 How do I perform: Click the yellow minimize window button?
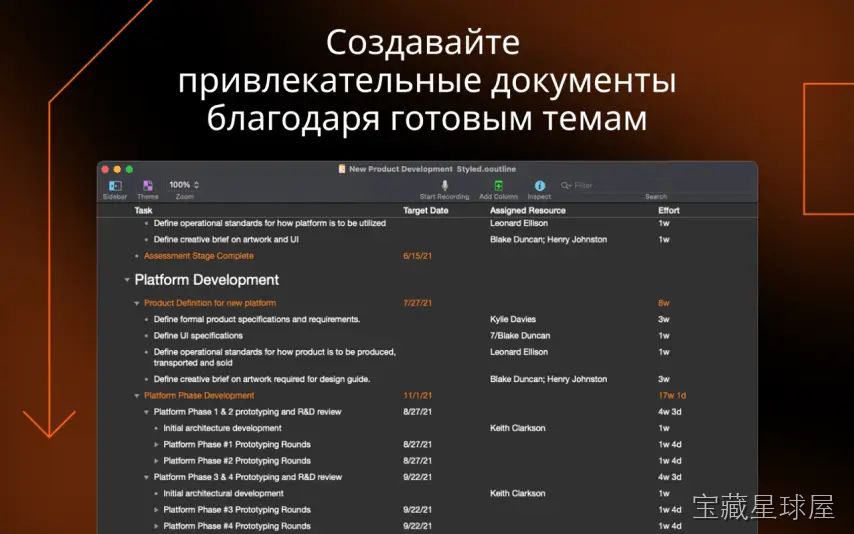[x=117, y=169]
